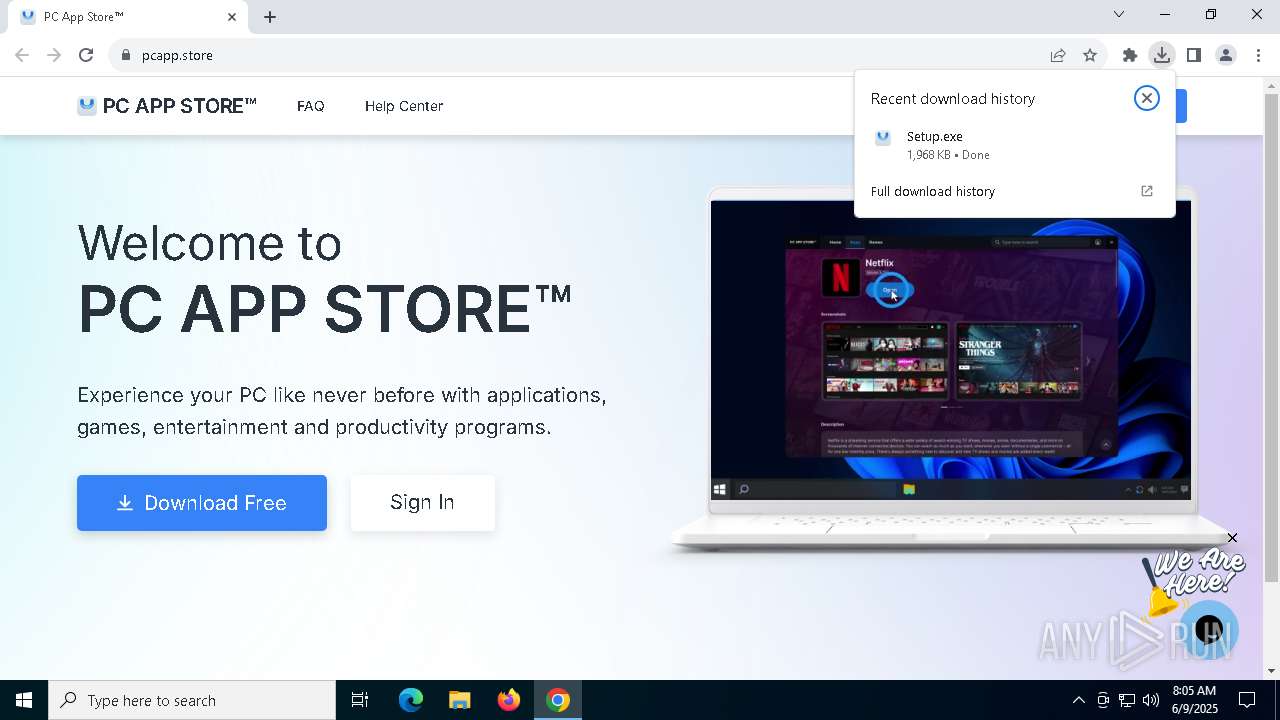The image size is (1280, 720).
Task: Open Chrome three-dot menu
Action: 1258,55
